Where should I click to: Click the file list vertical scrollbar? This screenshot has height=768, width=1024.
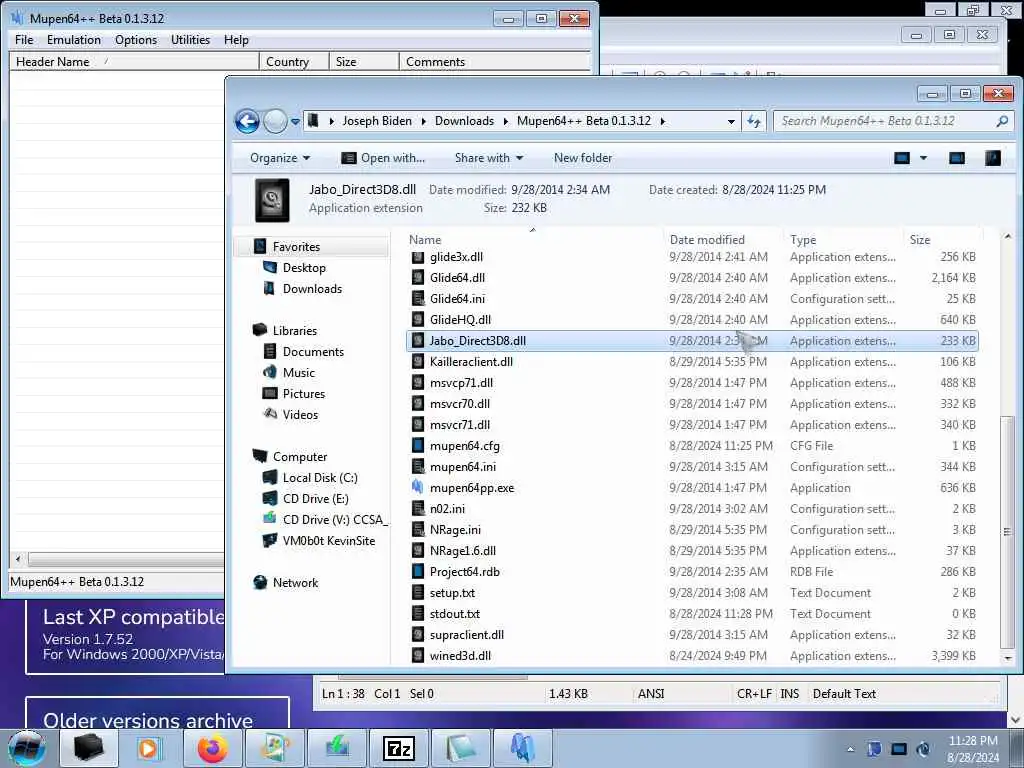pos(1007,530)
